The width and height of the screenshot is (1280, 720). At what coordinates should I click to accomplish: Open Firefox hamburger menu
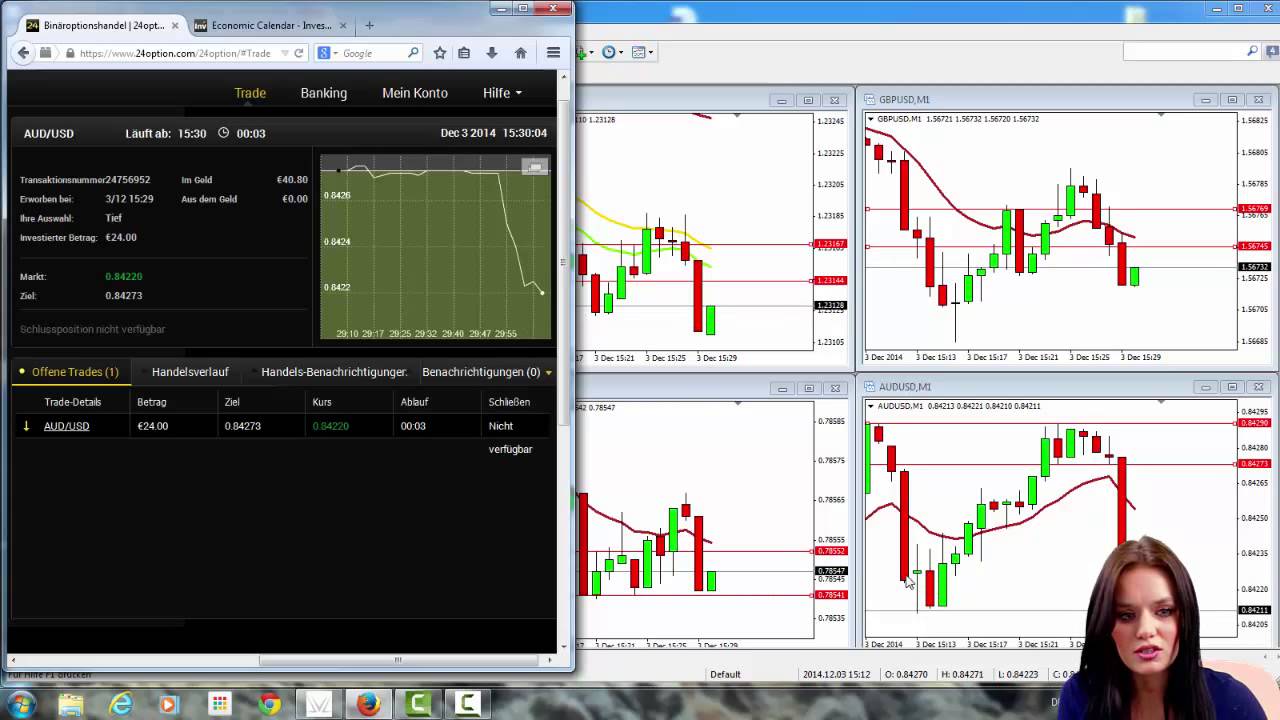point(553,53)
